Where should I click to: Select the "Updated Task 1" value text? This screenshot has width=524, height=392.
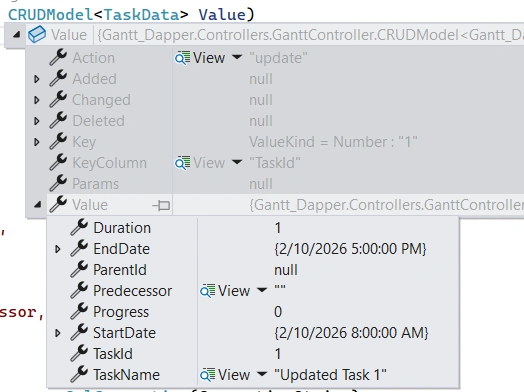pyautogui.click(x=330, y=375)
